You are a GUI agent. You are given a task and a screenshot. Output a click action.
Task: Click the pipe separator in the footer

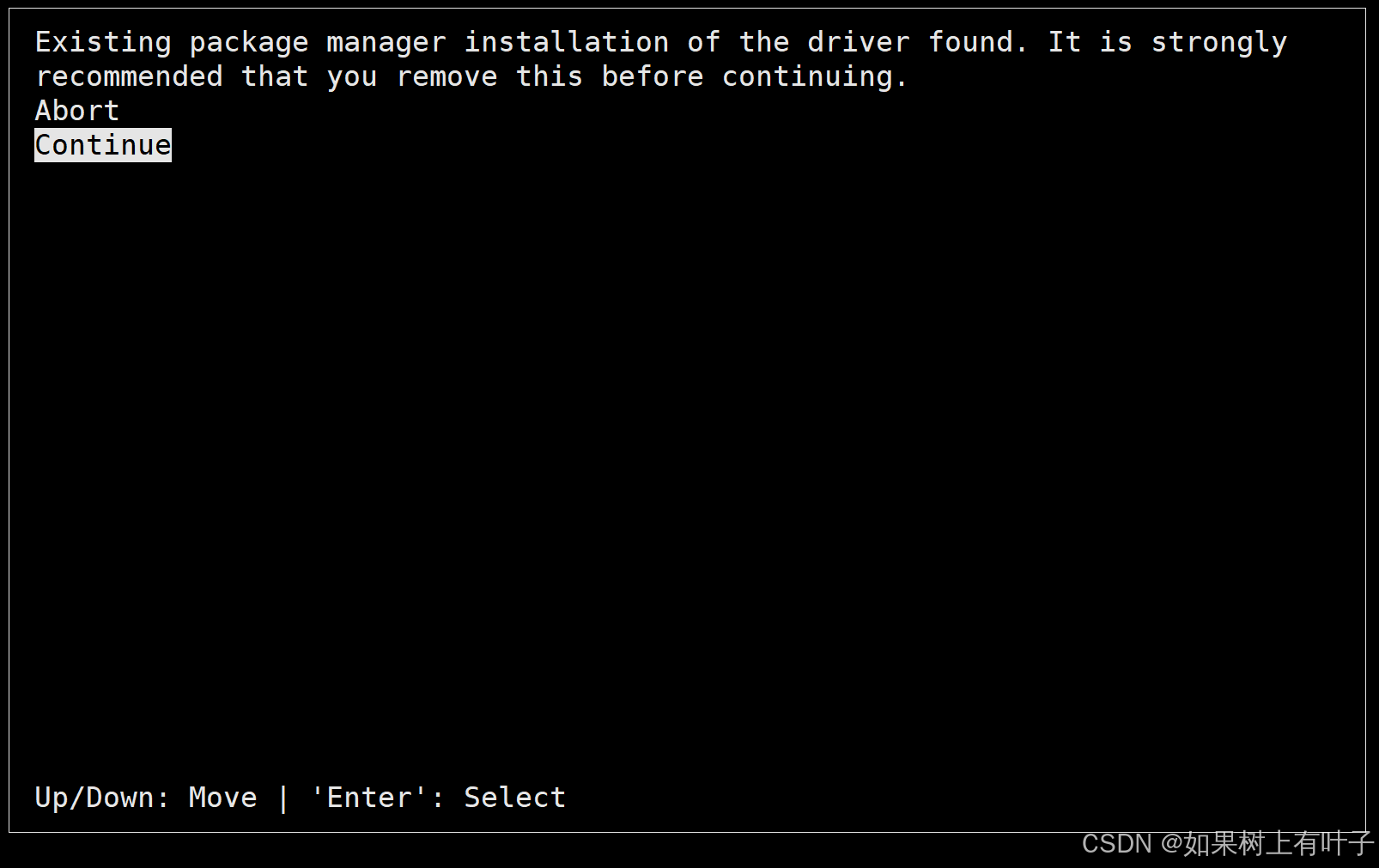point(283,798)
